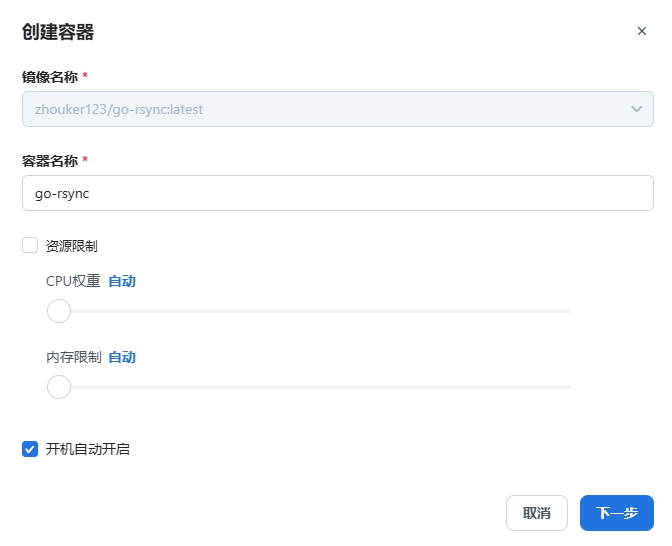
Task: Click the 镜像名称 field label
Action: coord(50,77)
